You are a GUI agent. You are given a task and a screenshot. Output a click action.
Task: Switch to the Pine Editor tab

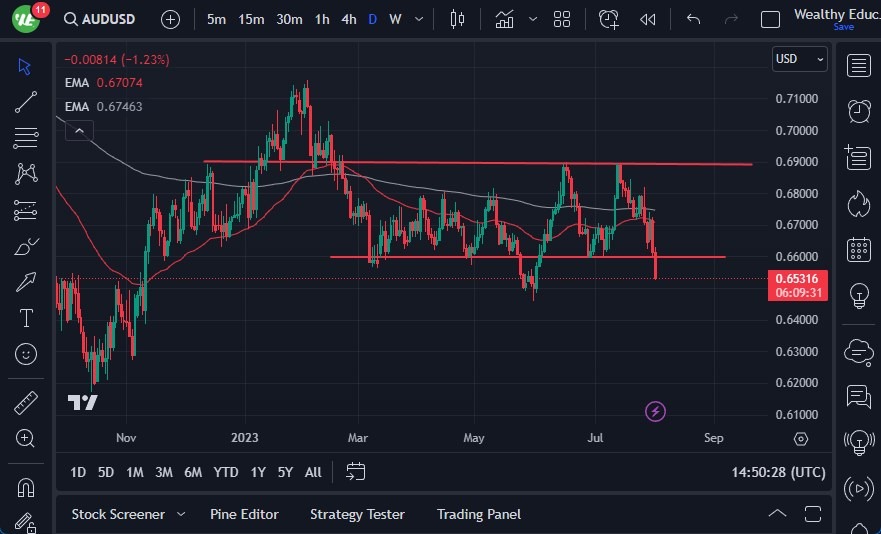coord(244,514)
